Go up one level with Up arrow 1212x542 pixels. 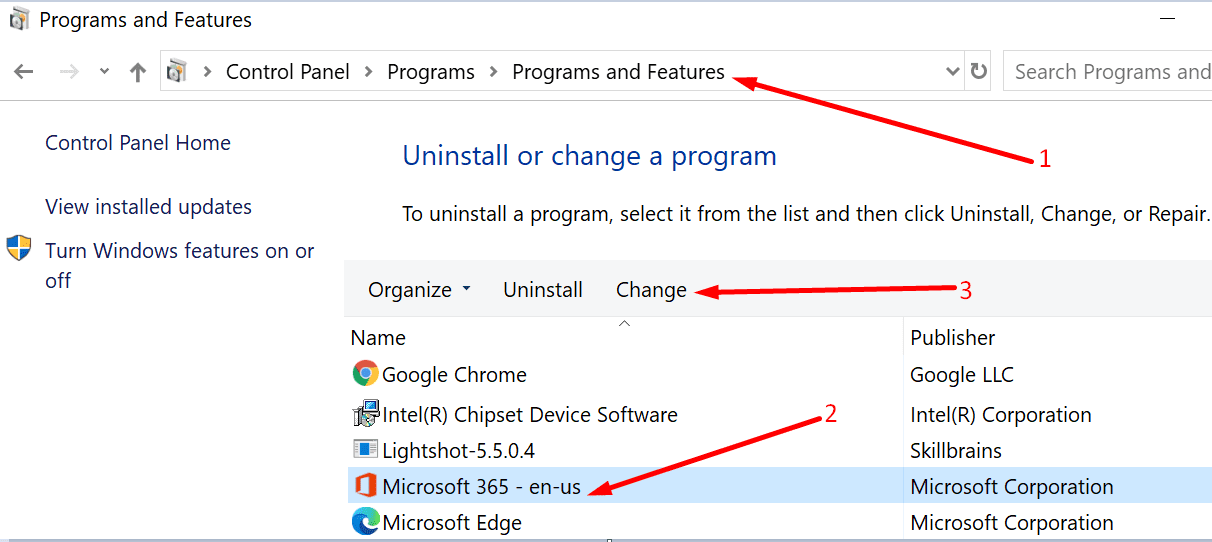coord(138,72)
